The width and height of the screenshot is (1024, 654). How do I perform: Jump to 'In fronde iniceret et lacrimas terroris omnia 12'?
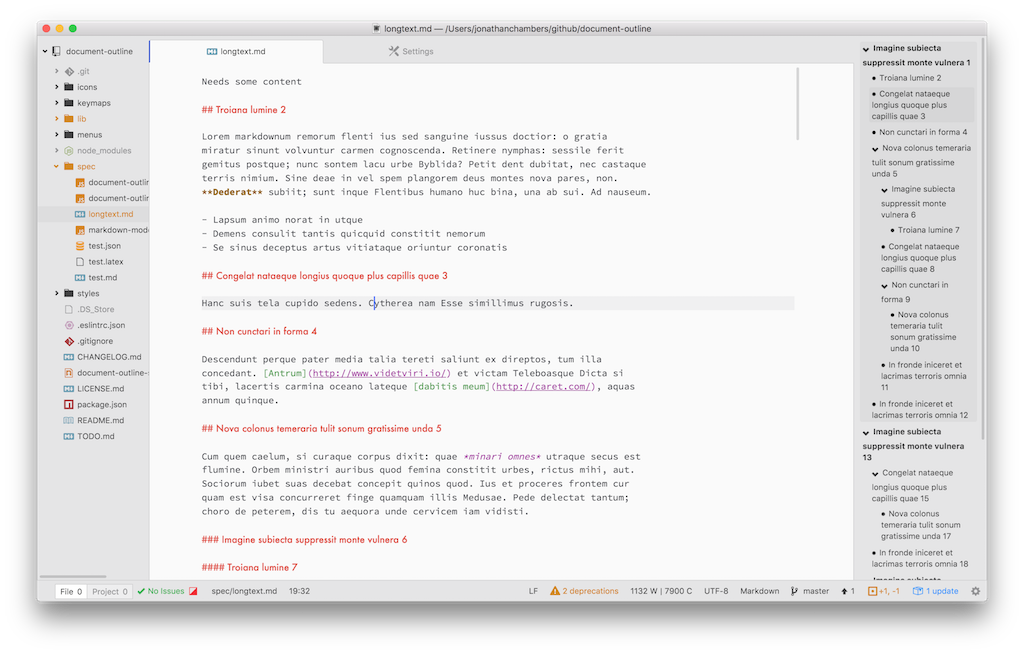[920, 410]
